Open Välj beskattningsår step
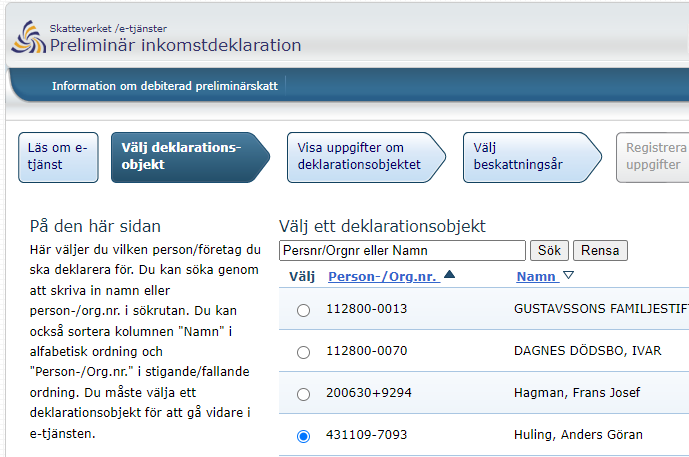 532,157
